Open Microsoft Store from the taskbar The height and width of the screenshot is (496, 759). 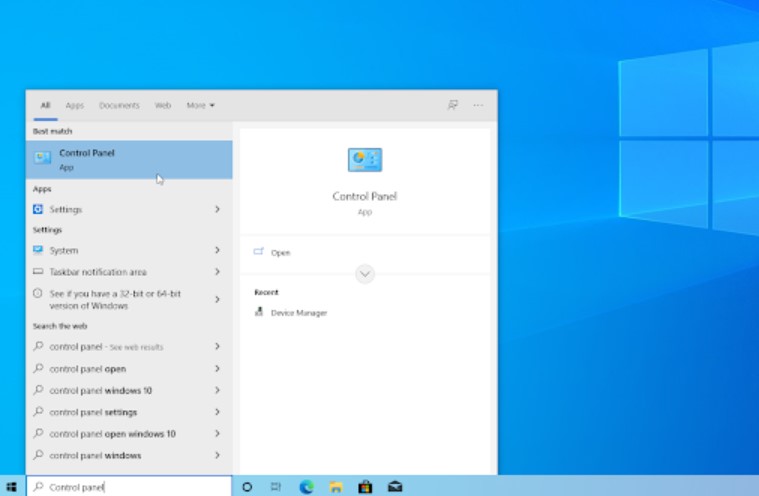pyautogui.click(x=365, y=487)
